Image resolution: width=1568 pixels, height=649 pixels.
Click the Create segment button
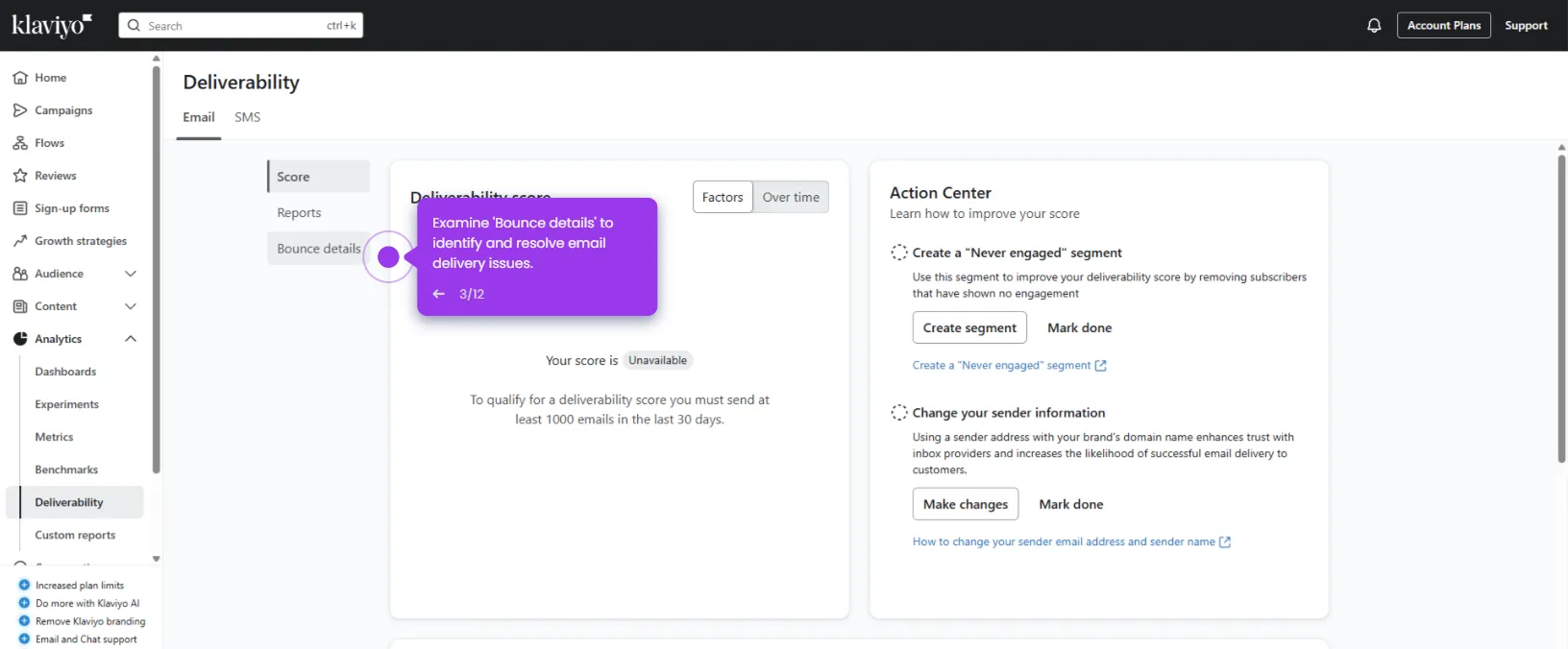tap(969, 327)
